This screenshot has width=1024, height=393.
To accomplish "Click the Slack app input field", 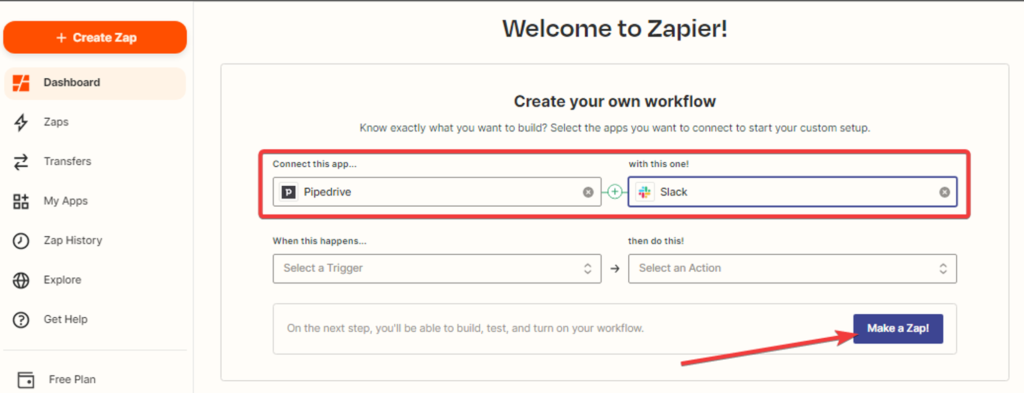I will [x=793, y=192].
